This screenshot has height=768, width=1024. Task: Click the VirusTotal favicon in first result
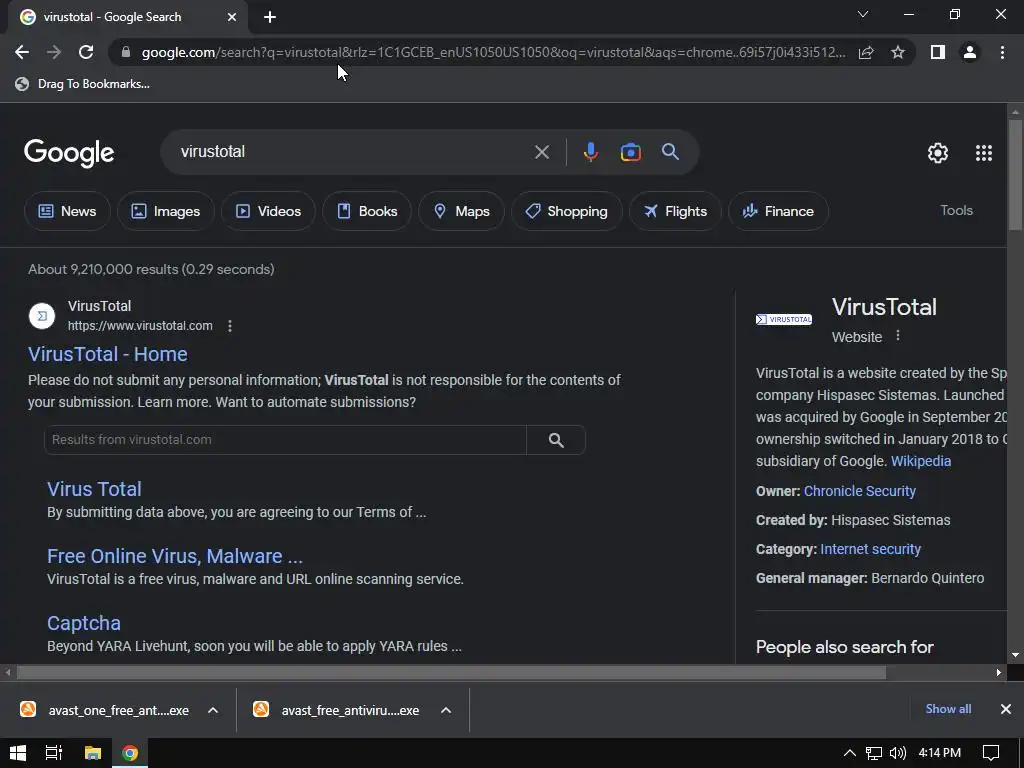[x=42, y=316]
